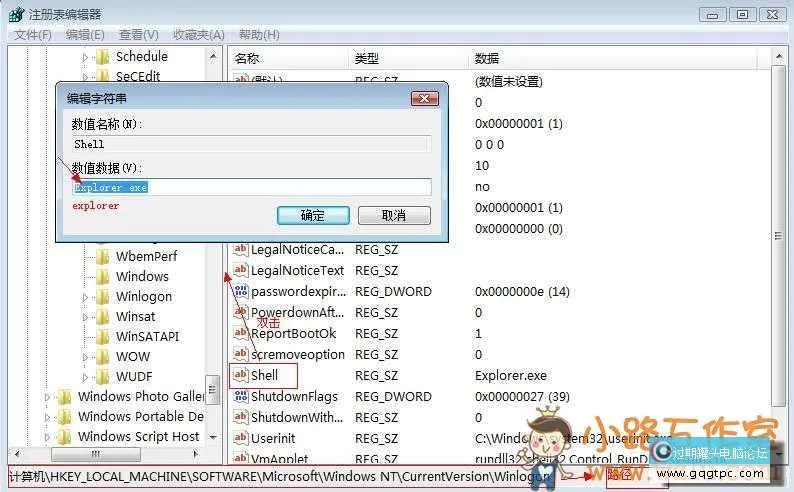Screen dimensions: 794x492
Task: Click the 数值数据 input field
Action: click(x=252, y=187)
